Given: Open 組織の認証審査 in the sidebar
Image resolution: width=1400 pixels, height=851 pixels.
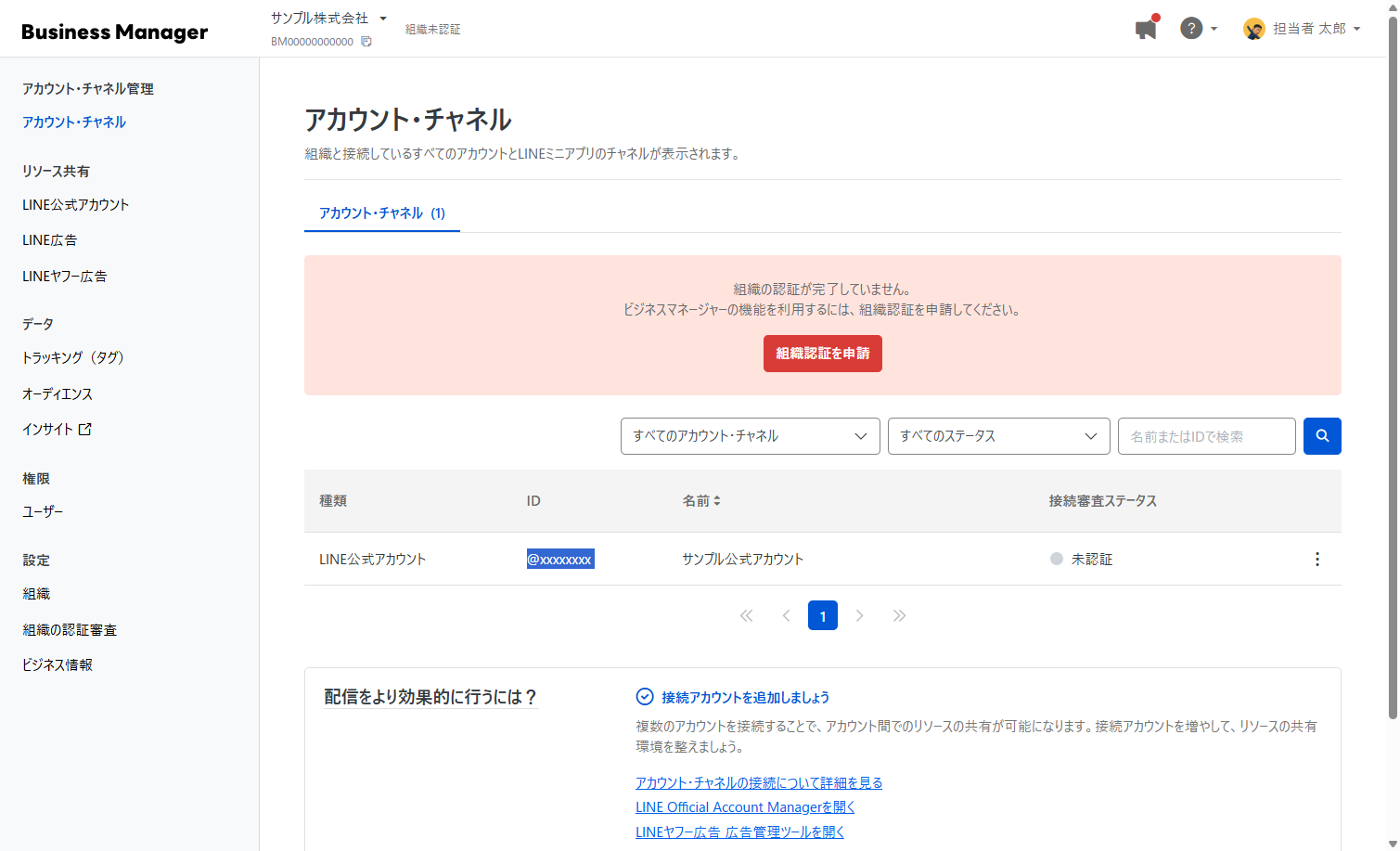Looking at the screenshot, I should pyautogui.click(x=70, y=630).
